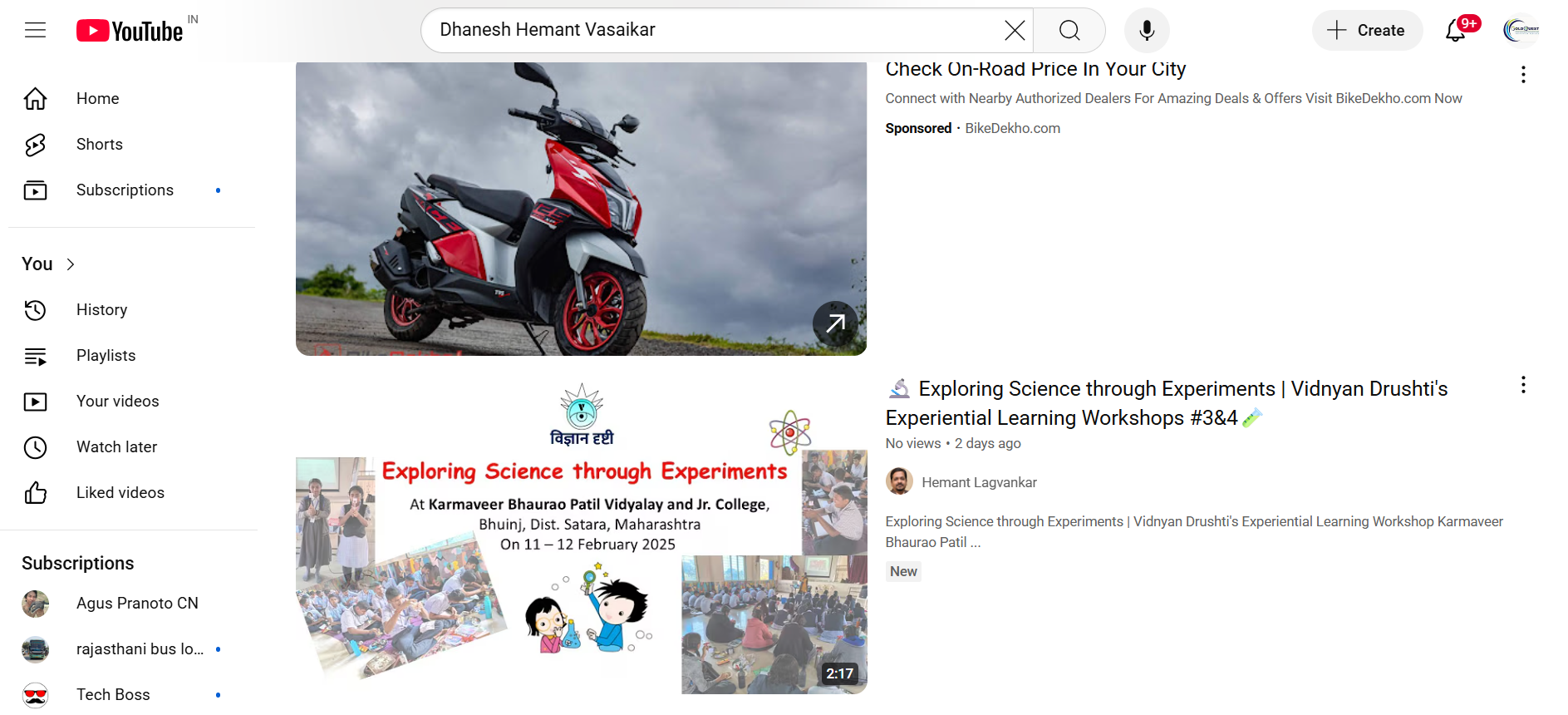Clear the search box text
Viewport: 1568px width, 715px height.
coord(1014,31)
